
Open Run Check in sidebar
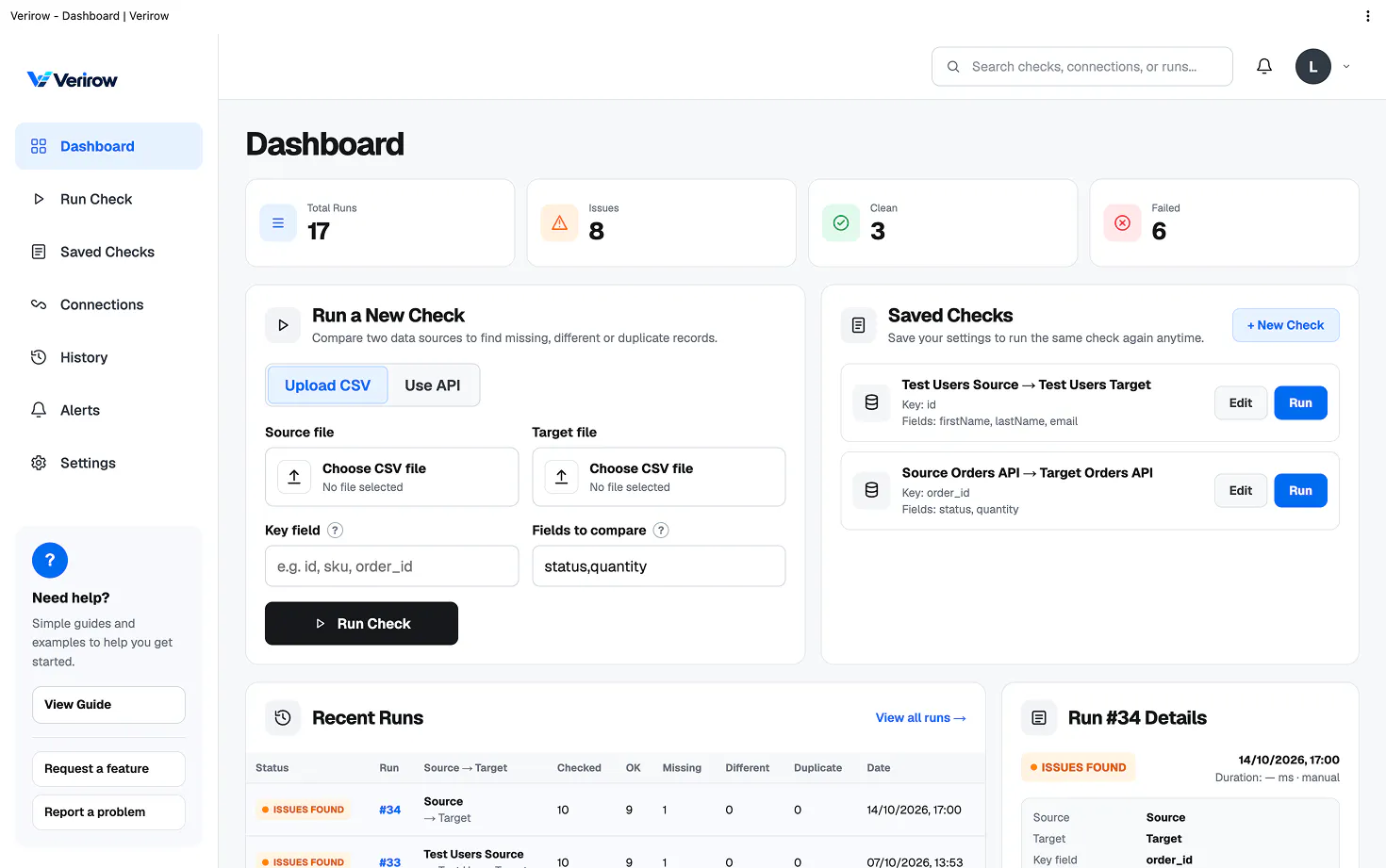coord(108,199)
